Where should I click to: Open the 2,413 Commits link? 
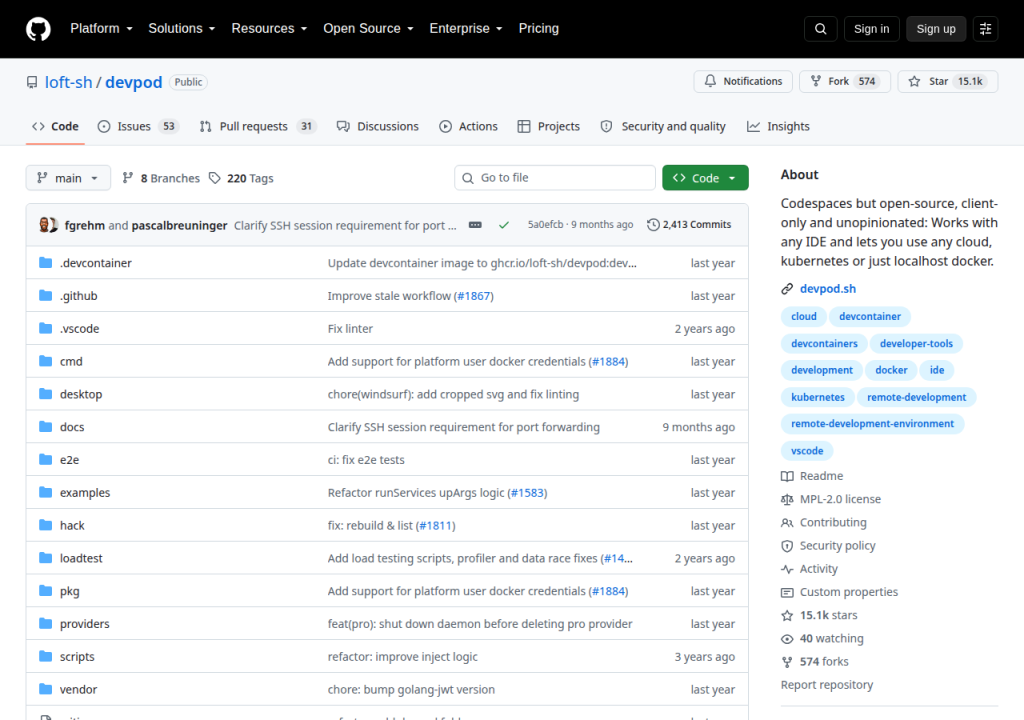(x=689, y=225)
